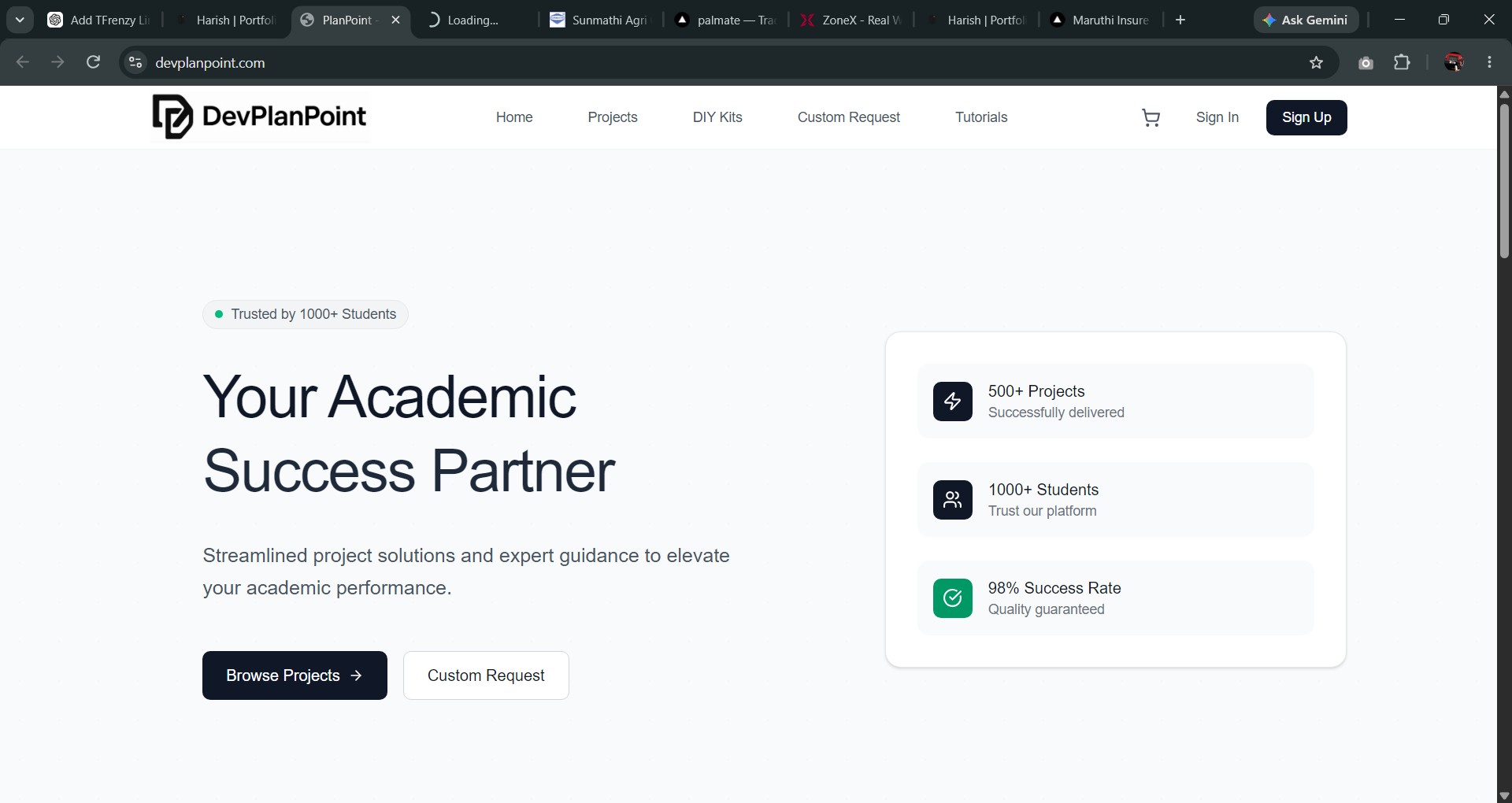Viewport: 1512px width, 803px height.
Task: Reload the page
Action: [93, 62]
